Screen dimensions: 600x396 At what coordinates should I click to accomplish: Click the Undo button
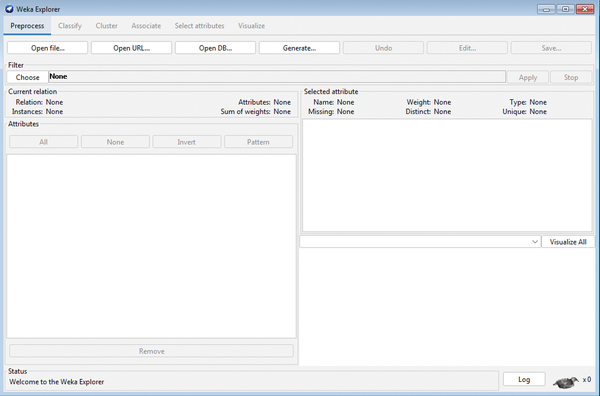click(383, 48)
